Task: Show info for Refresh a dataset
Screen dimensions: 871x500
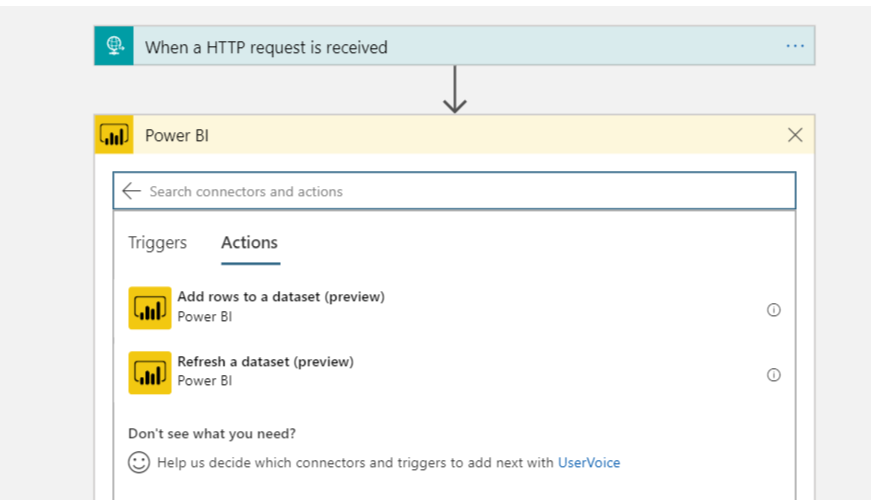Action: (x=773, y=375)
